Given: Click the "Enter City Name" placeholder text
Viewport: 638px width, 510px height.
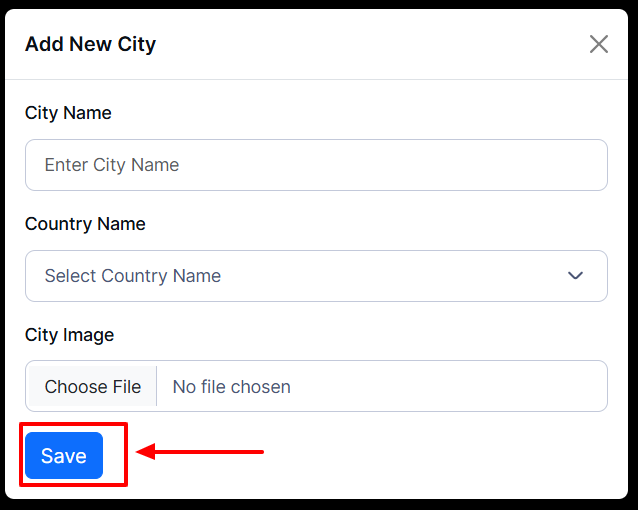Looking at the screenshot, I should (112, 165).
